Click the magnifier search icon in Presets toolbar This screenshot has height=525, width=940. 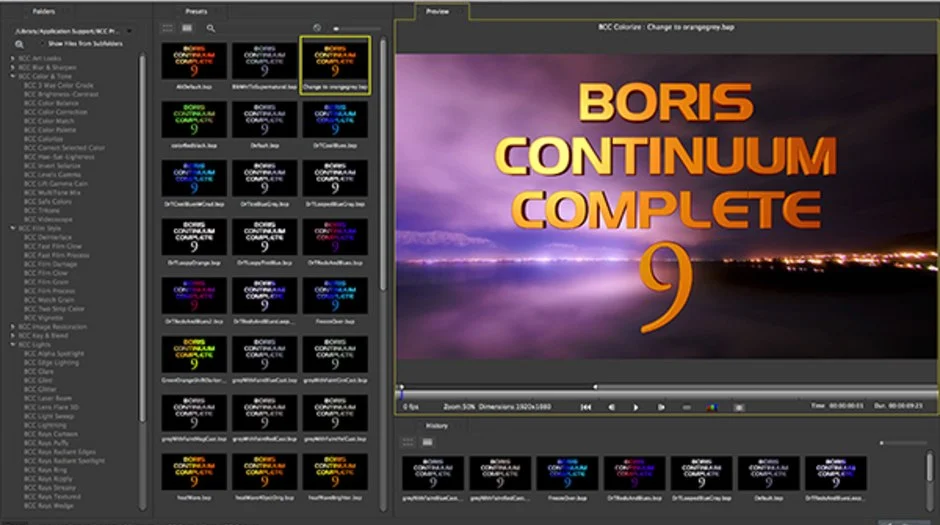click(210, 28)
